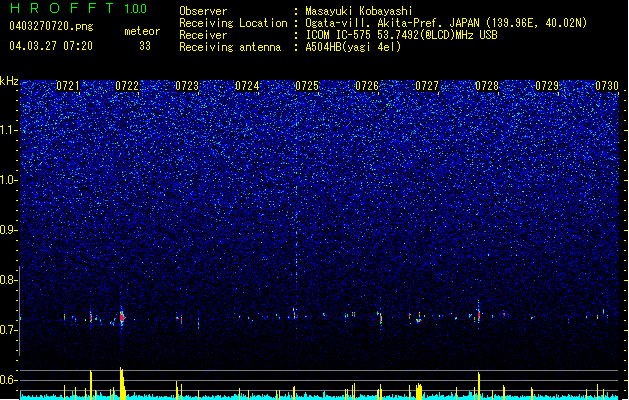Click the Observer label
Viewport: 629px width, 400px height.
[203, 11]
